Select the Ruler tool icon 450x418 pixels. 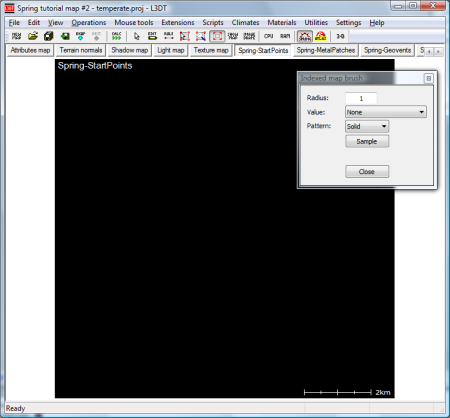(169, 36)
